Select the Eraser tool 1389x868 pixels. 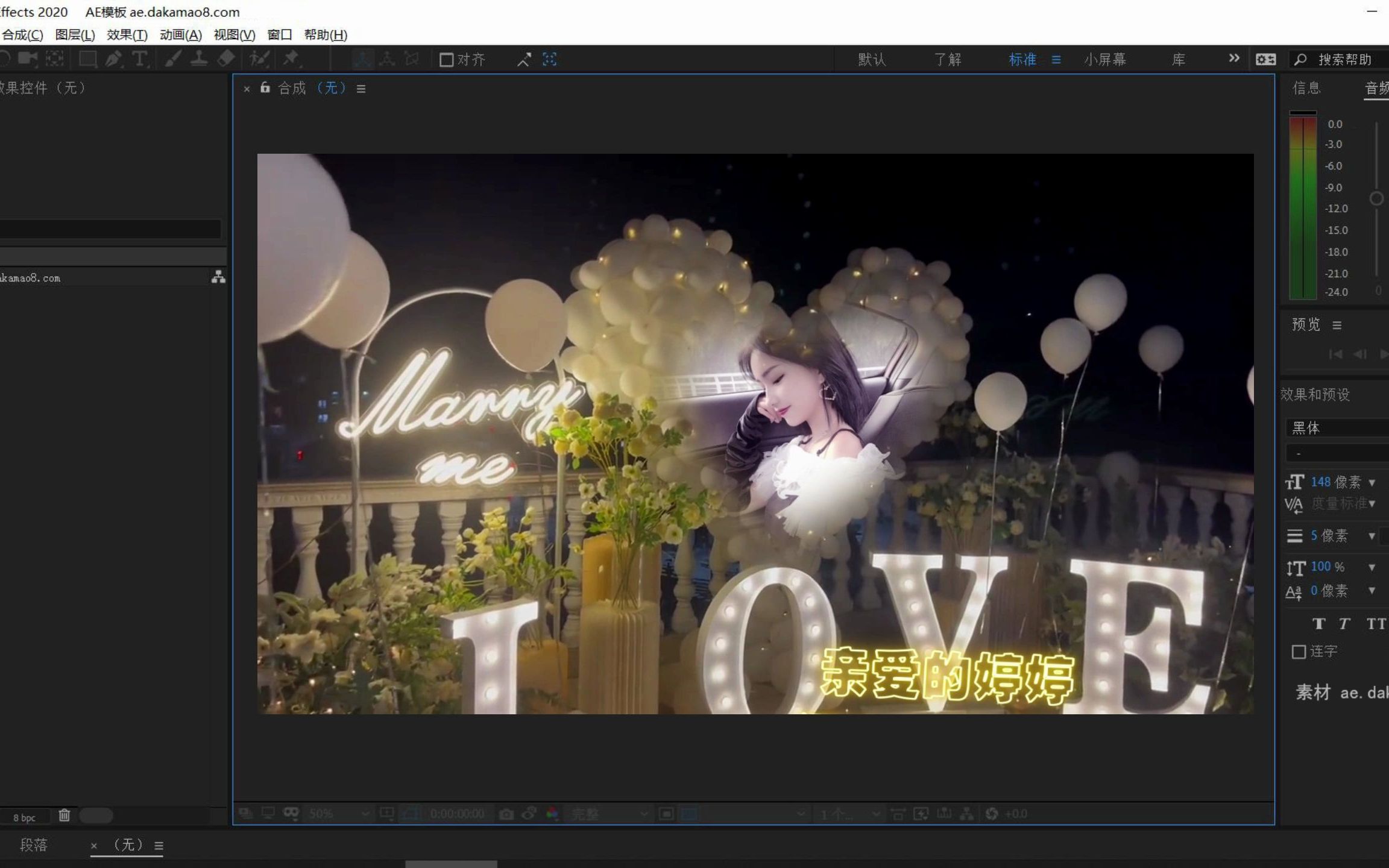[x=226, y=58]
